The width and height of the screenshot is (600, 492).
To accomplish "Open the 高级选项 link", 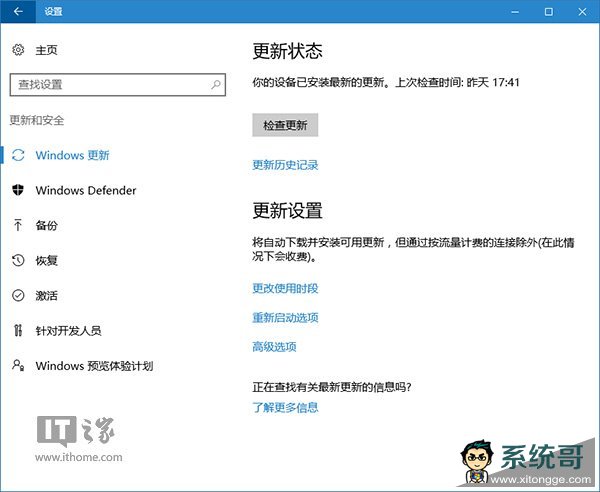I will 274,347.
